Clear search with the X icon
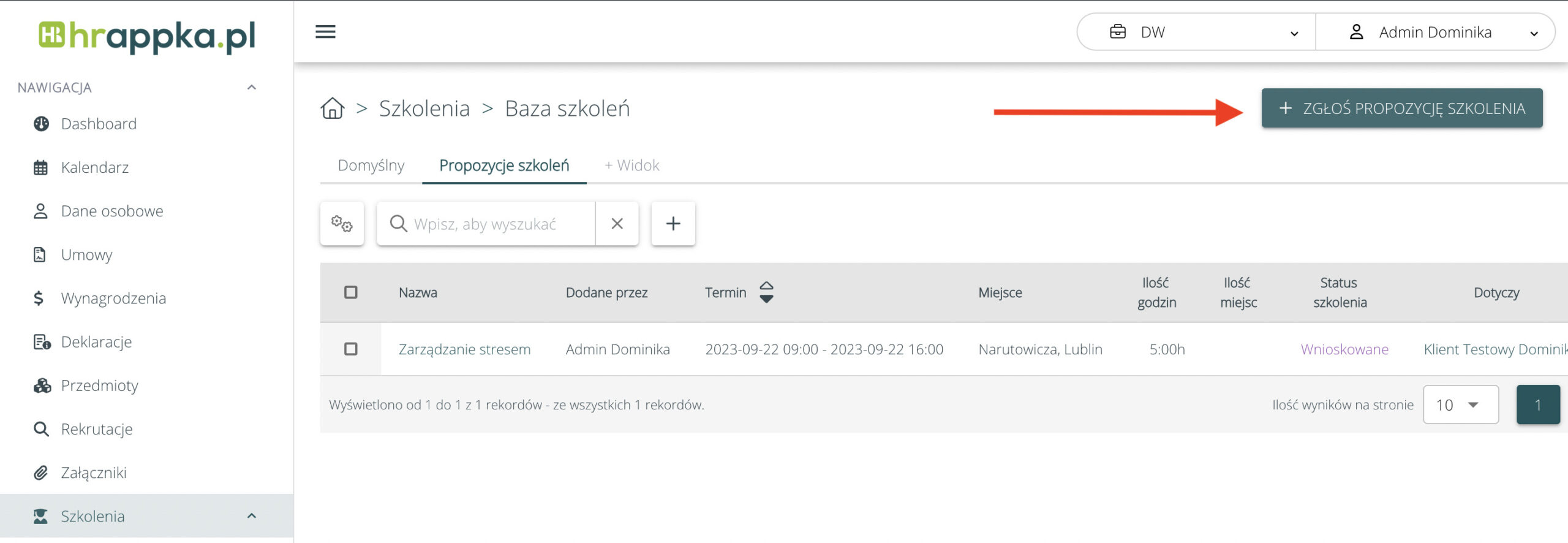 point(617,224)
